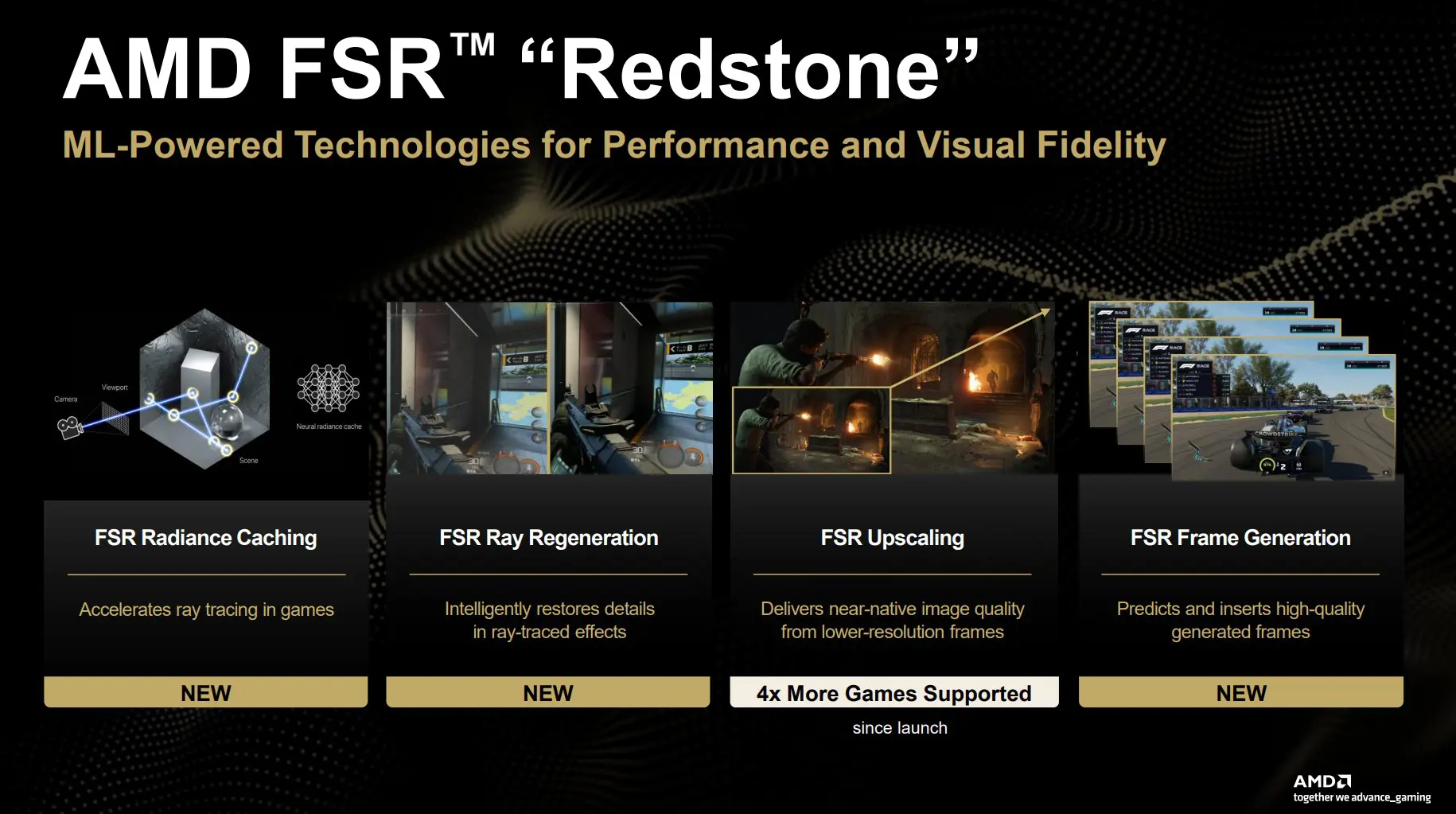1456x814 pixels.
Task: Click the hexagonal scene cube illustration
Action: (204, 388)
